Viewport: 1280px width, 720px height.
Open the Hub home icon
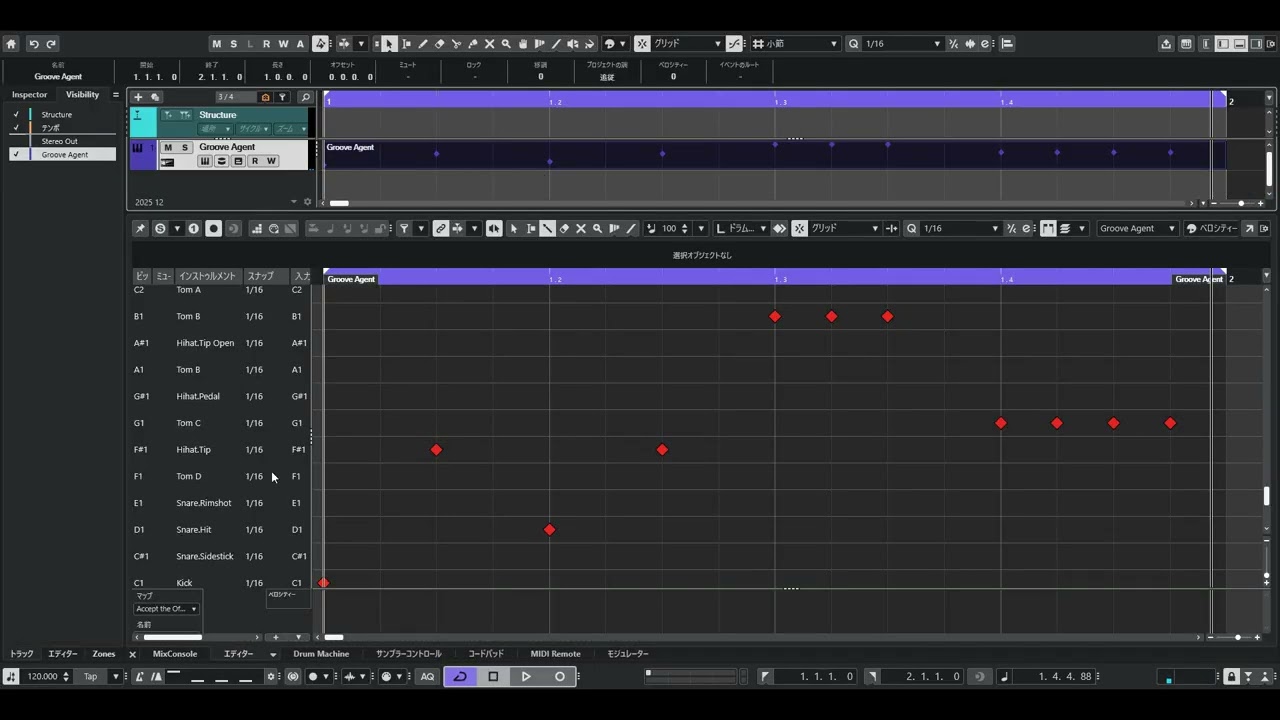click(11, 44)
